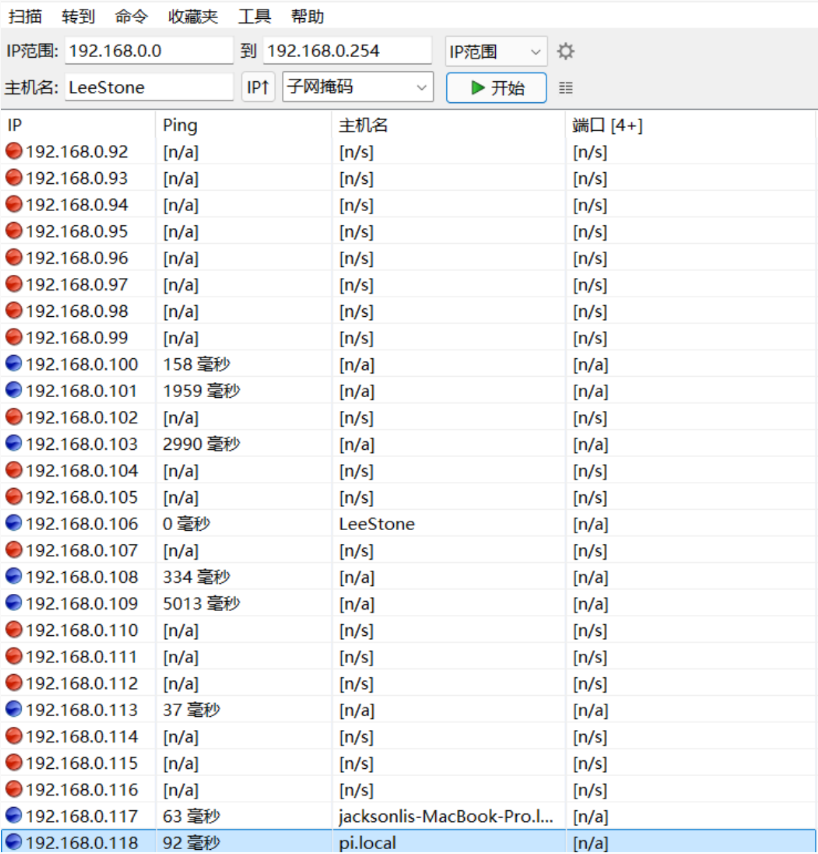Select the IP address 192.168.0.101
The image size is (818, 854).
(81, 391)
